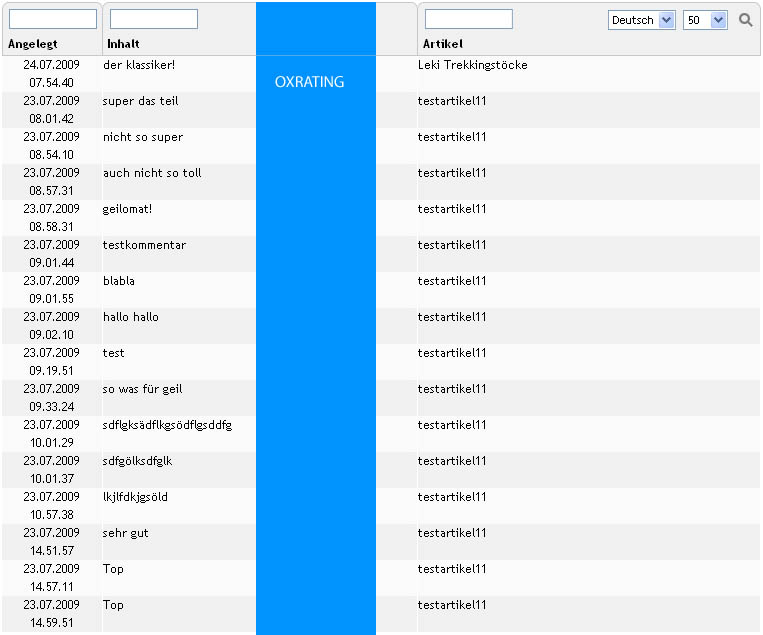Click the date 23.07.2009 09.33.24
The height and width of the screenshot is (635, 763).
tap(52, 398)
